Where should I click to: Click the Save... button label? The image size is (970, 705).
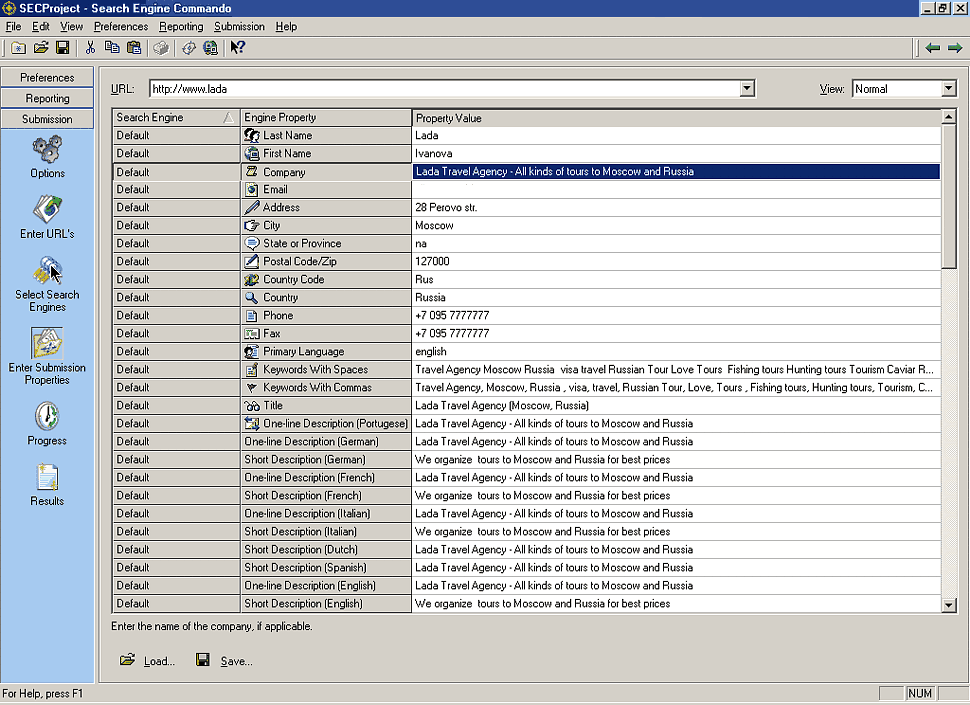click(236, 661)
